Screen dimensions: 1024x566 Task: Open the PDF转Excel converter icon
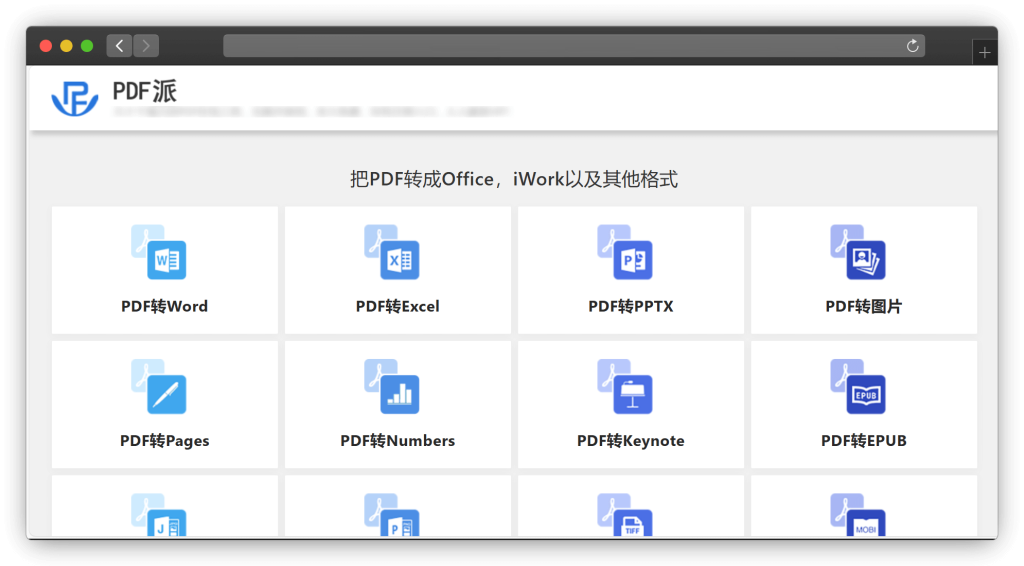tap(392, 252)
